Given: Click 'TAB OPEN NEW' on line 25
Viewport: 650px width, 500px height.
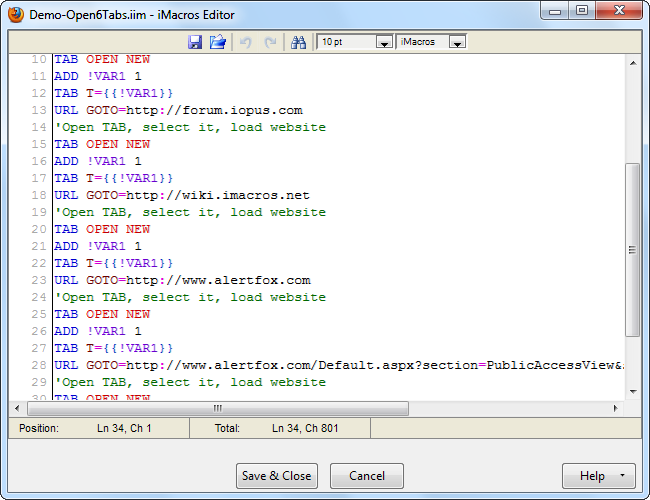Looking at the screenshot, I should [102, 314].
